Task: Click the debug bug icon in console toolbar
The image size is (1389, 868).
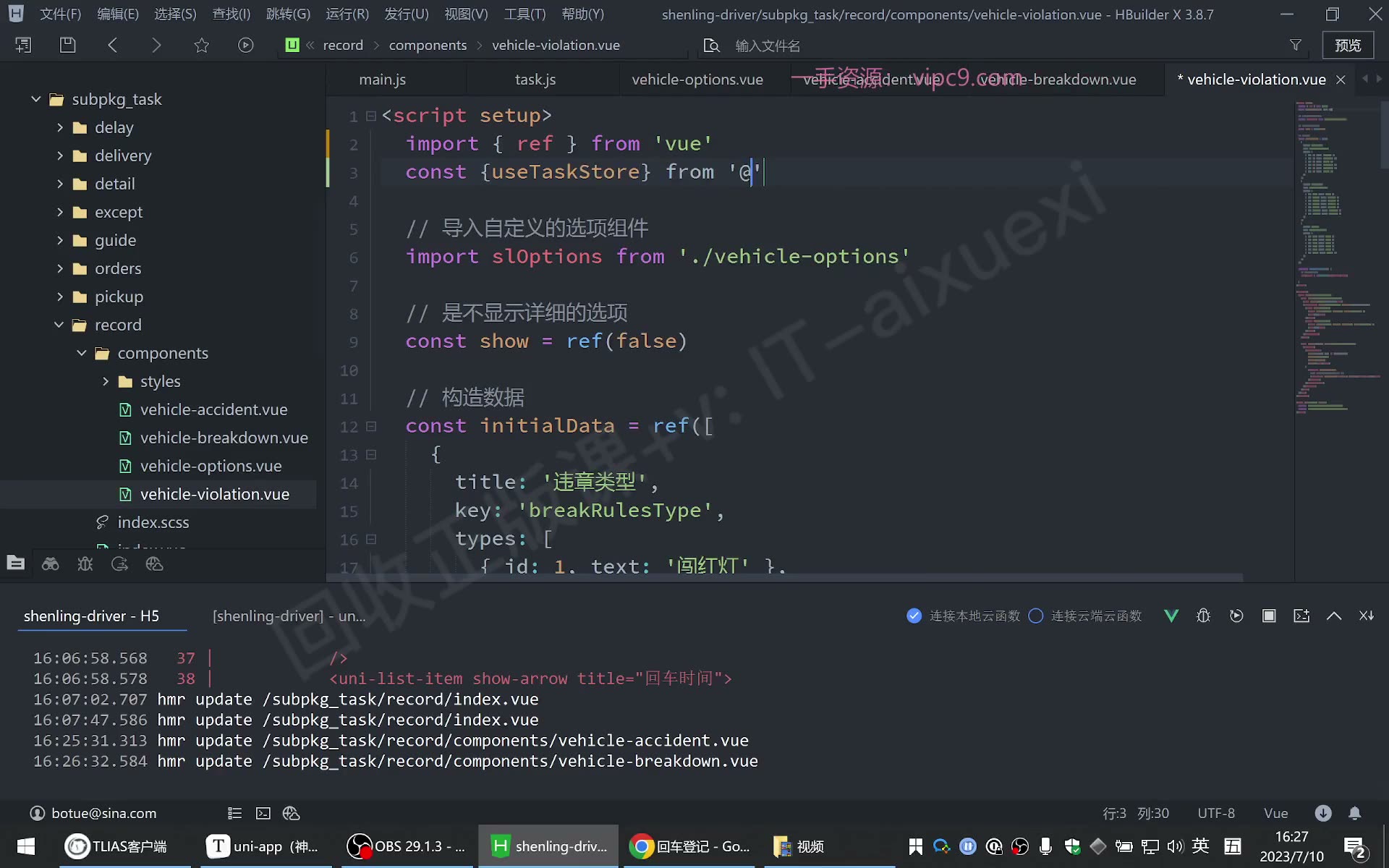Action: click(1204, 616)
